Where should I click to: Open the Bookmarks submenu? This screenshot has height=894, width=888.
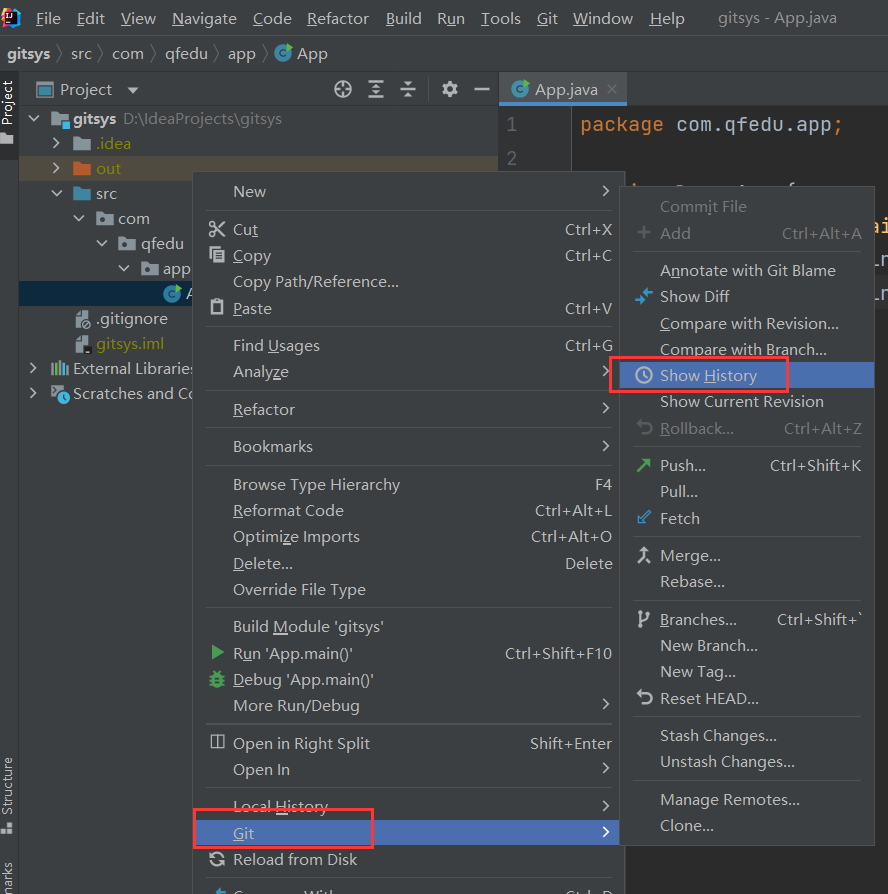[408, 446]
